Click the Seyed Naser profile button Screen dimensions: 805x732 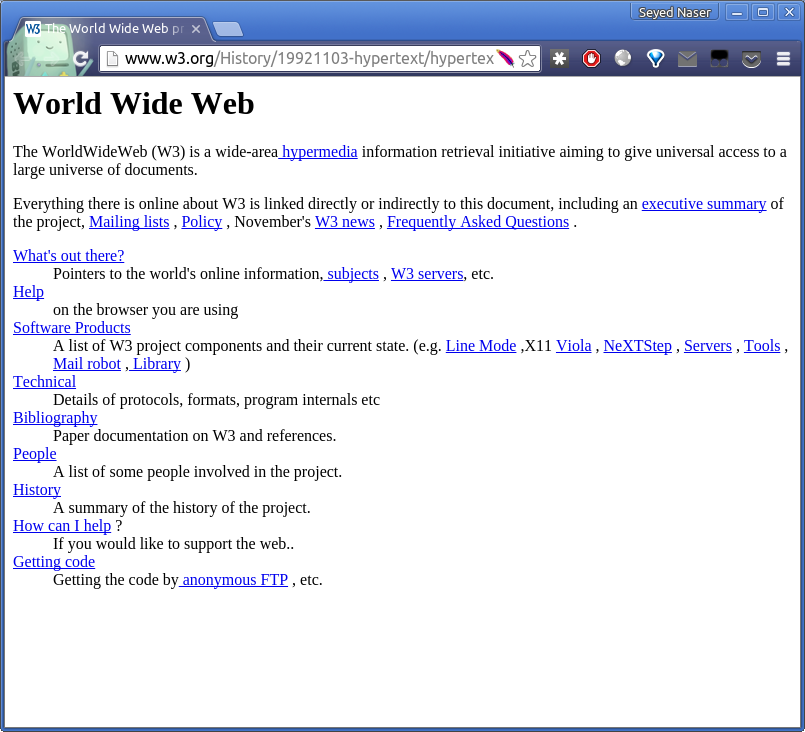674,12
